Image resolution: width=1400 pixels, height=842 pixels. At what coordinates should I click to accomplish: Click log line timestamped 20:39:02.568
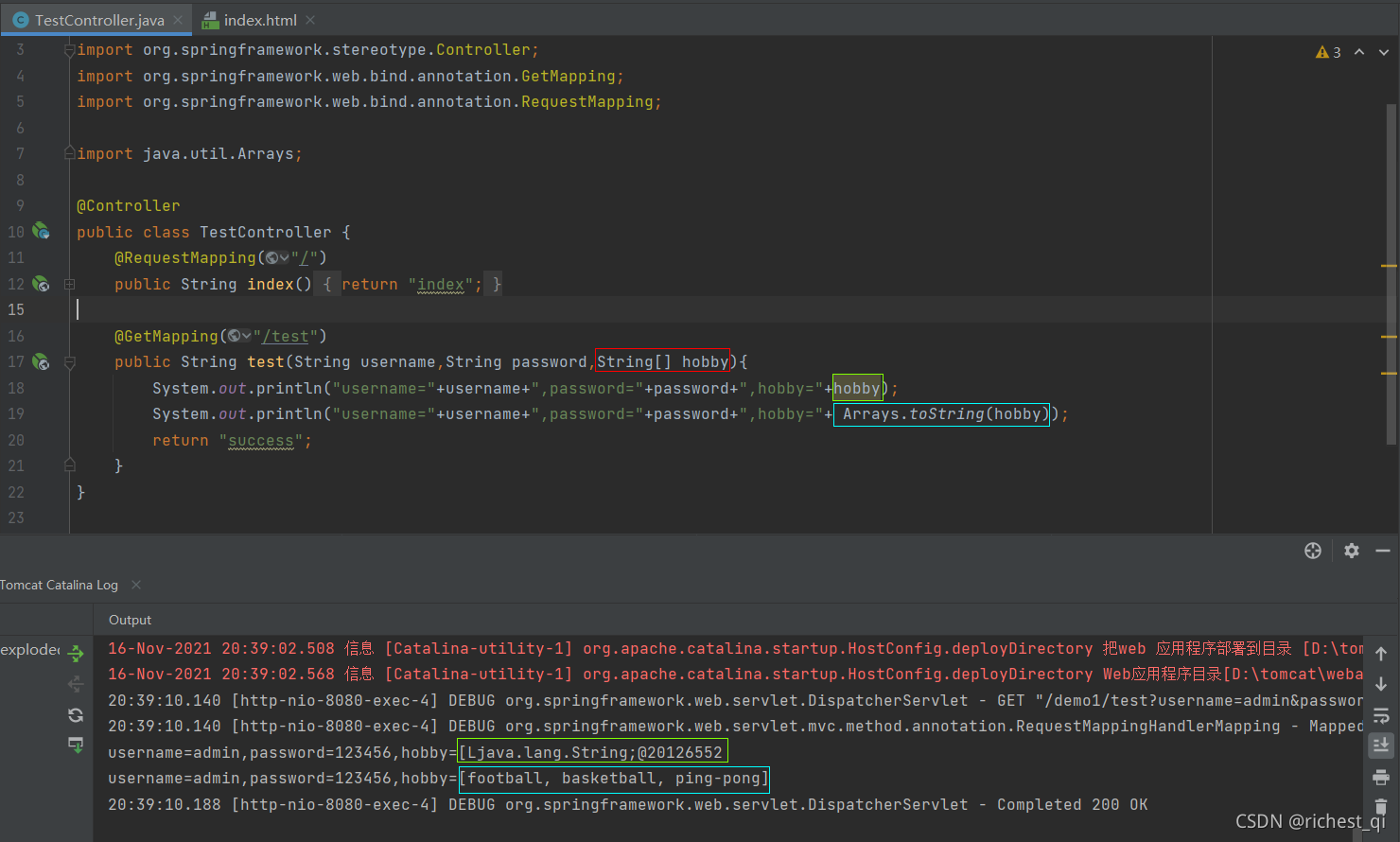(x=735, y=674)
